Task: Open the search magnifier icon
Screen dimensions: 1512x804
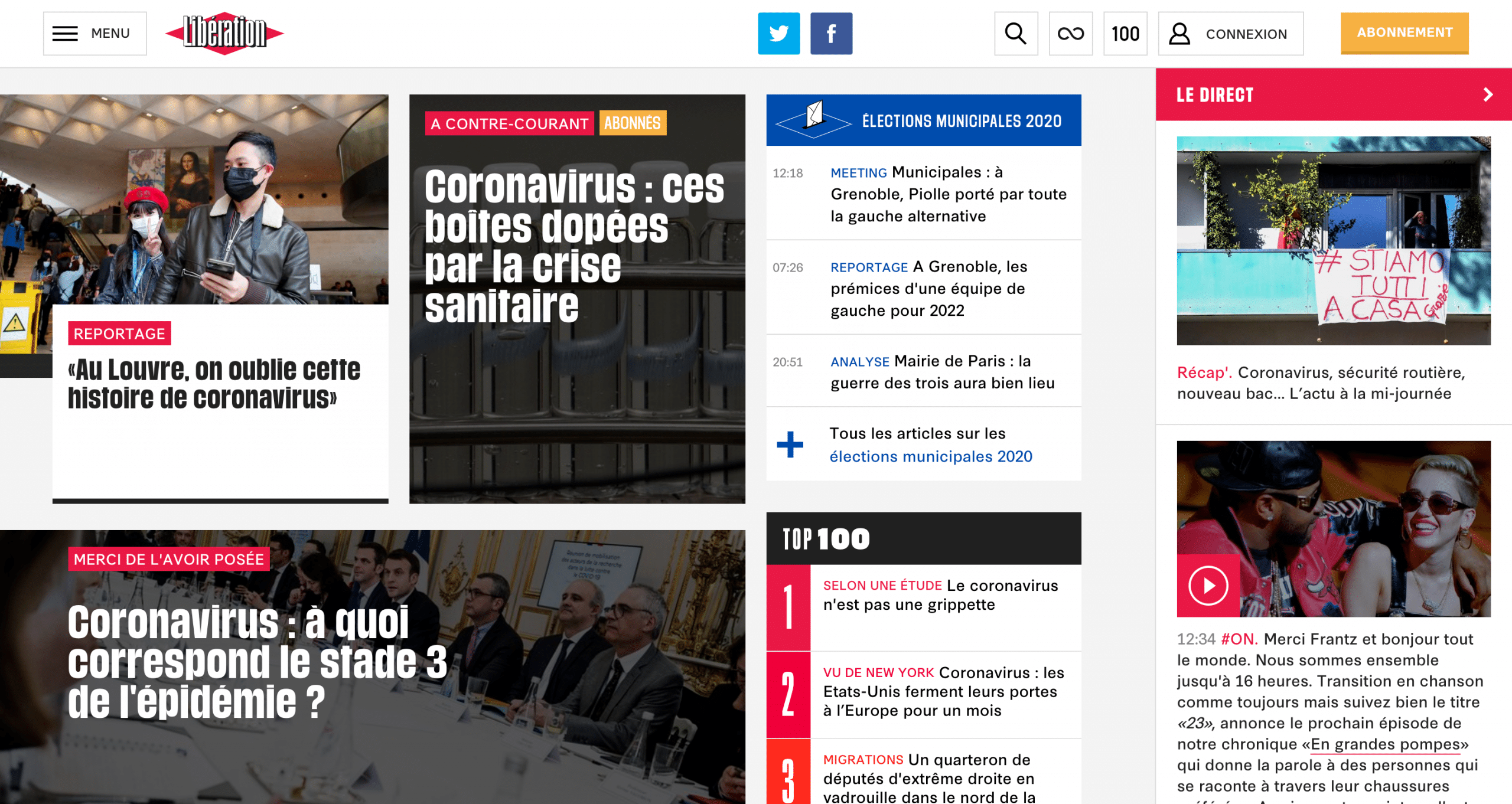Action: pyautogui.click(x=1015, y=34)
